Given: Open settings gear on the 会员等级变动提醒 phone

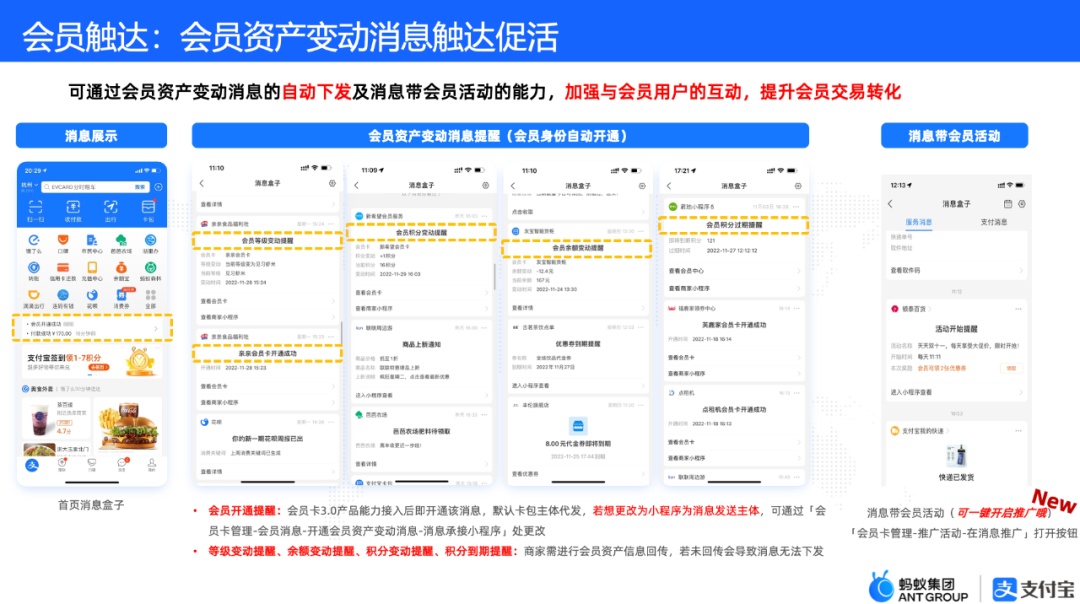Looking at the screenshot, I should pos(332,183).
